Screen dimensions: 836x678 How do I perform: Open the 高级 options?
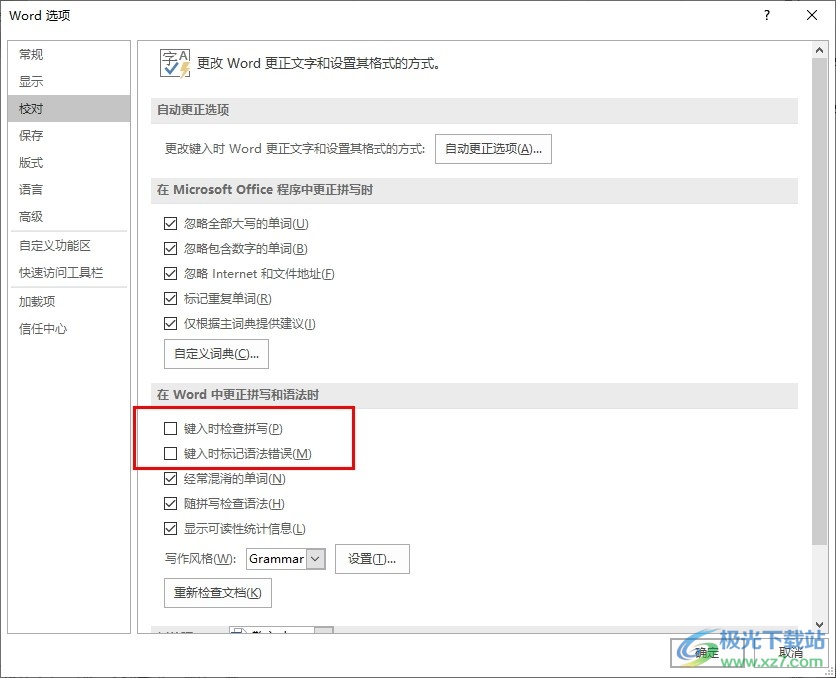click(69, 216)
